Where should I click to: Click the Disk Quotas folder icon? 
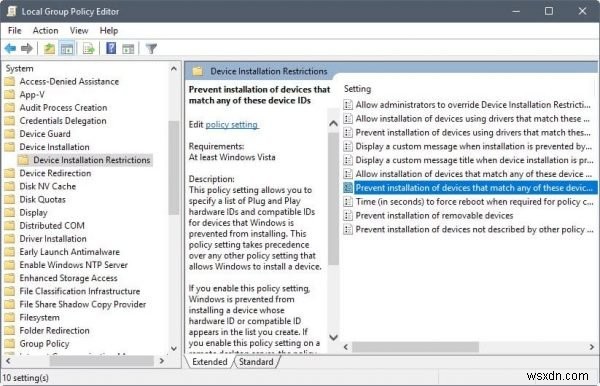click(10, 199)
